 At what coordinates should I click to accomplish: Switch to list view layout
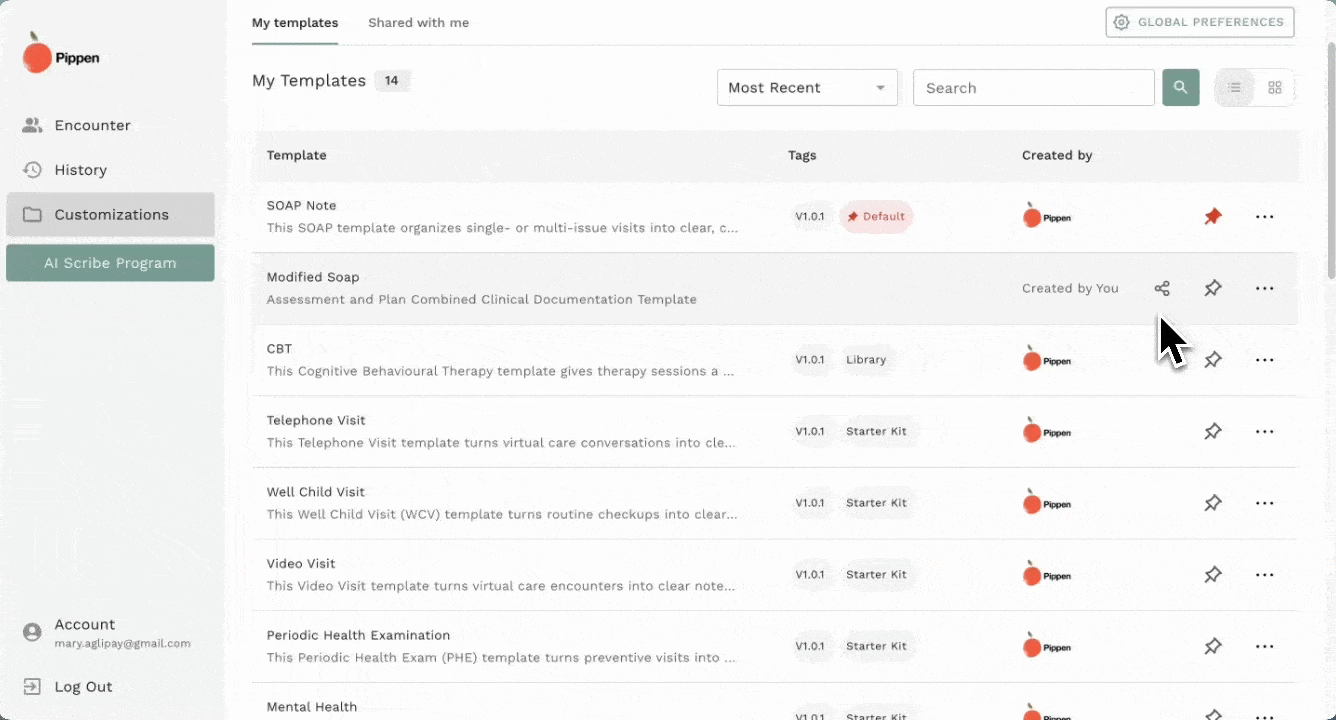tap(1235, 88)
